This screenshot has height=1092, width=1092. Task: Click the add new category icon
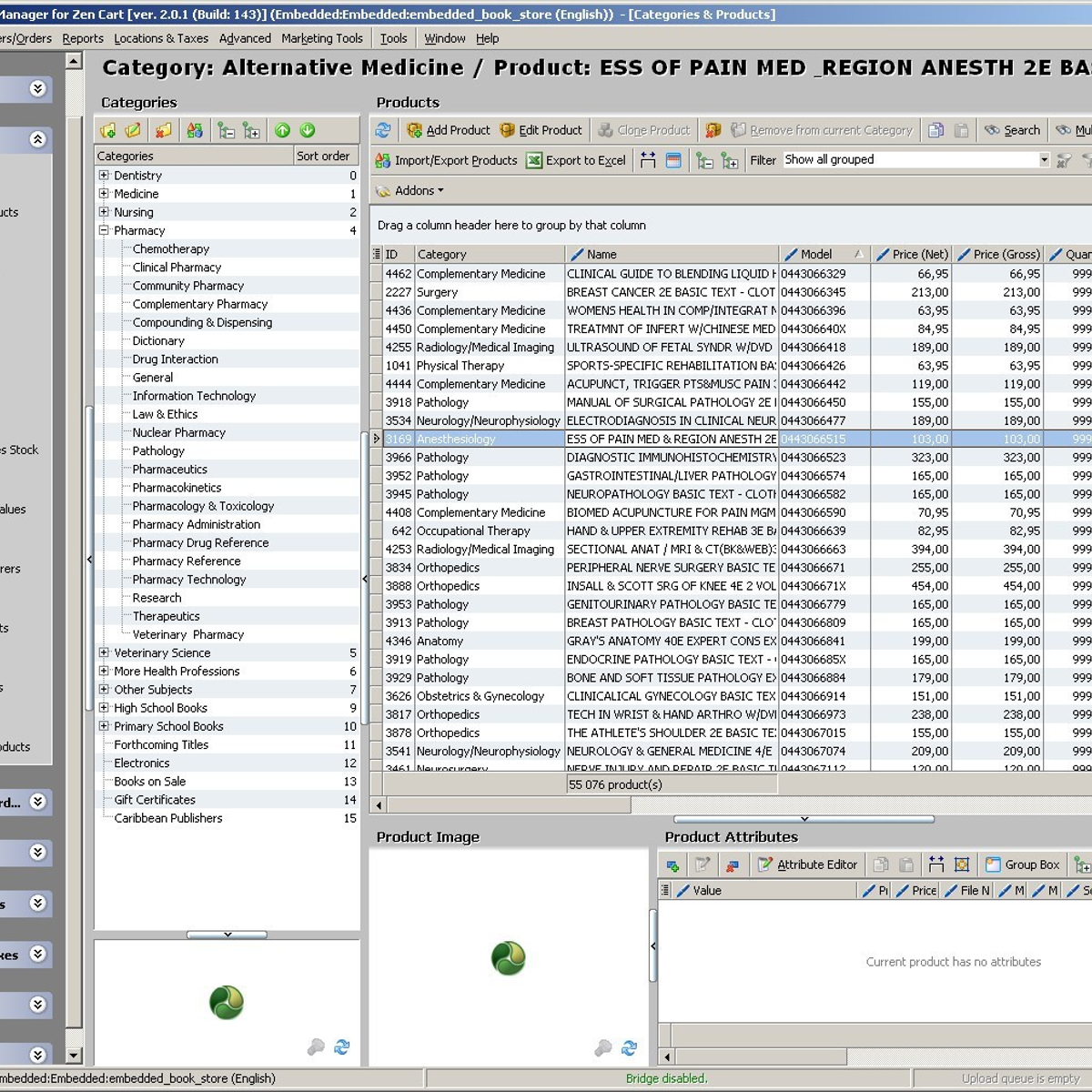108,131
